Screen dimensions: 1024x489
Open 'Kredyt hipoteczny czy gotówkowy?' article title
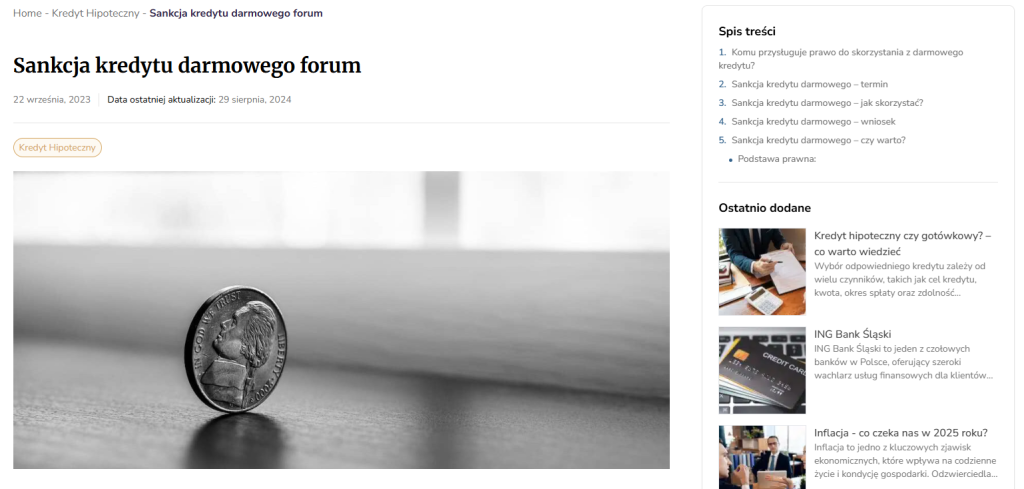coord(903,244)
